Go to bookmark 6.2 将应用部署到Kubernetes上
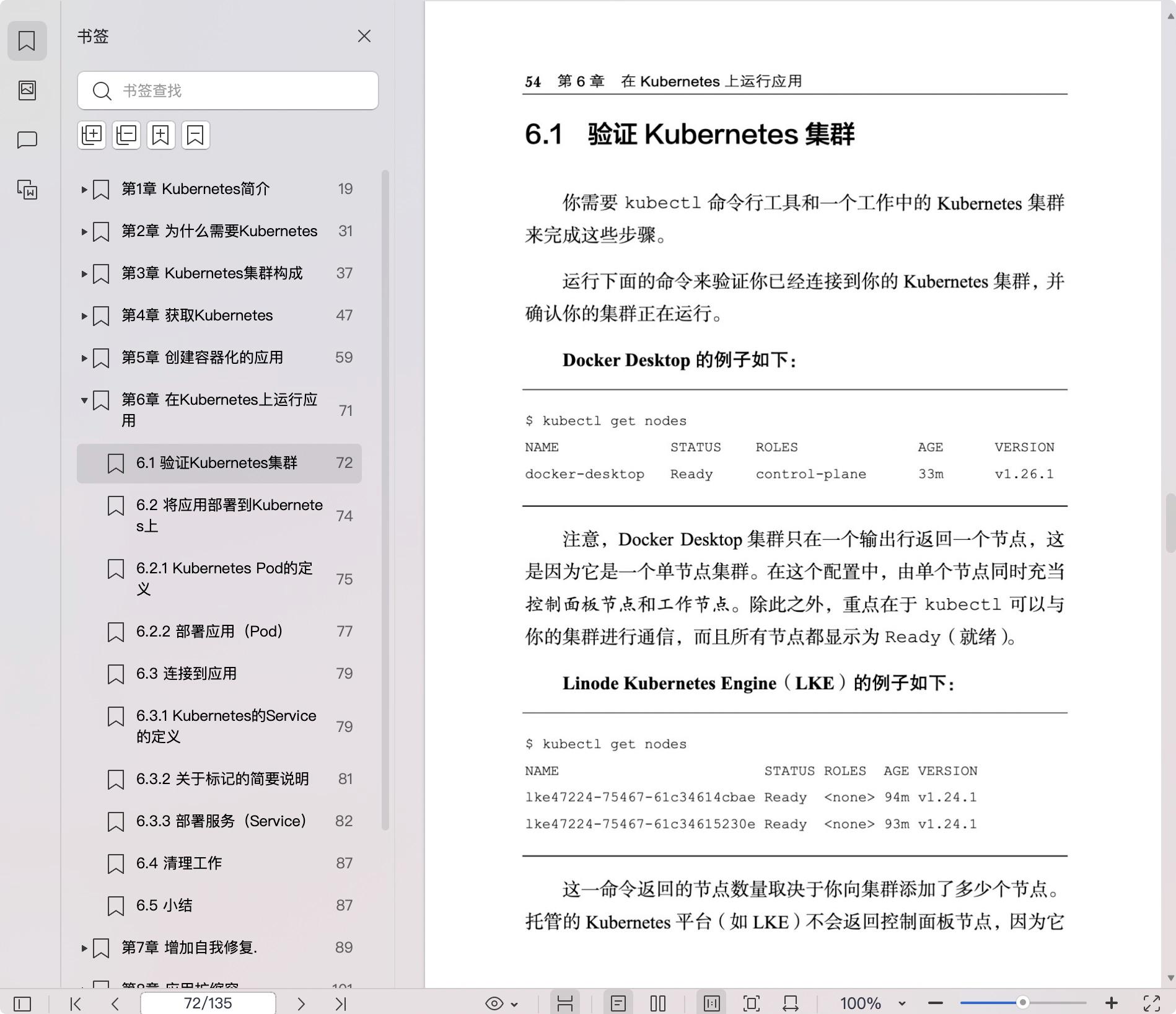This screenshot has height=1014, width=1176. (x=219, y=516)
